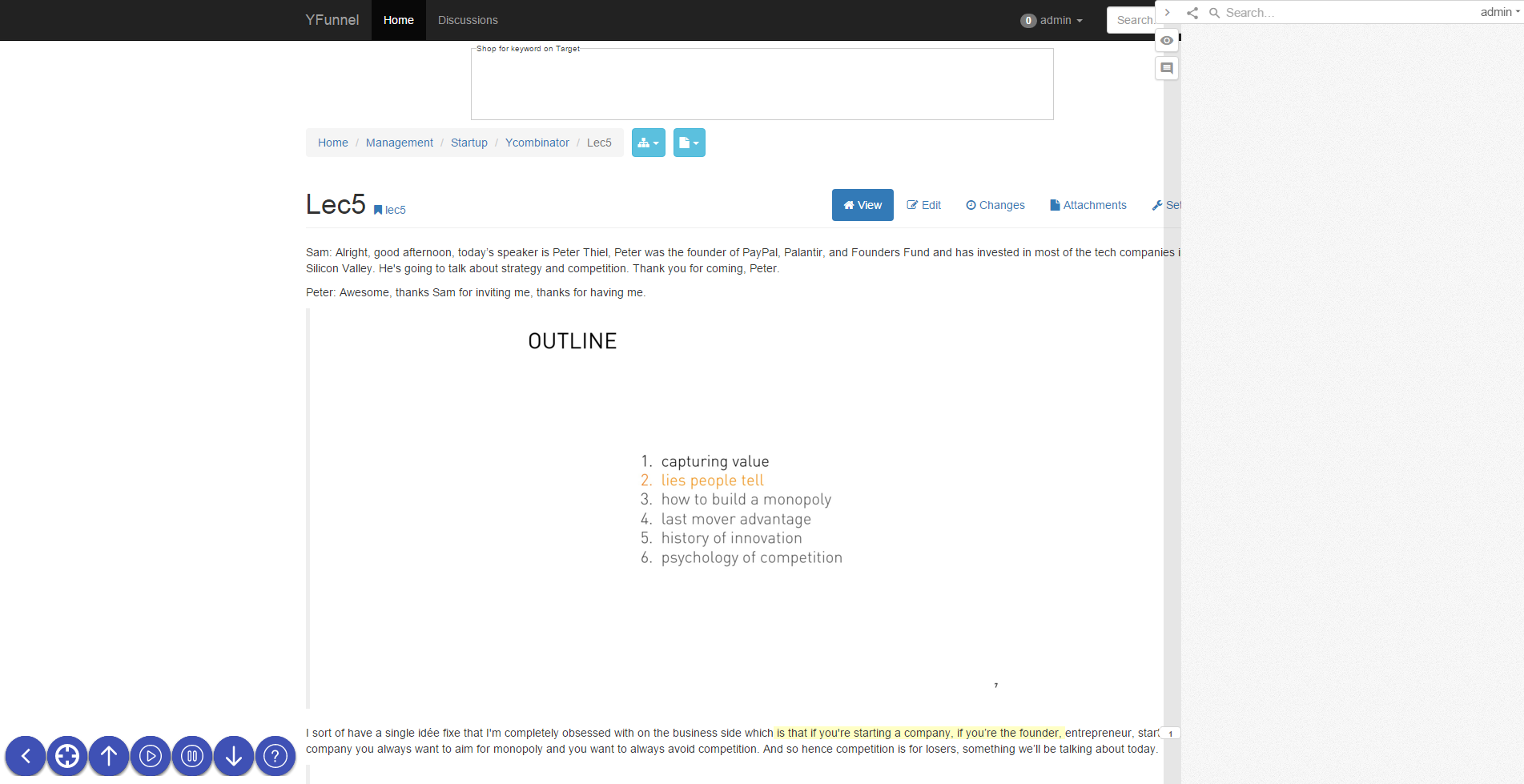Click the crosshair target circle button
1524x784 pixels.
pos(67,756)
